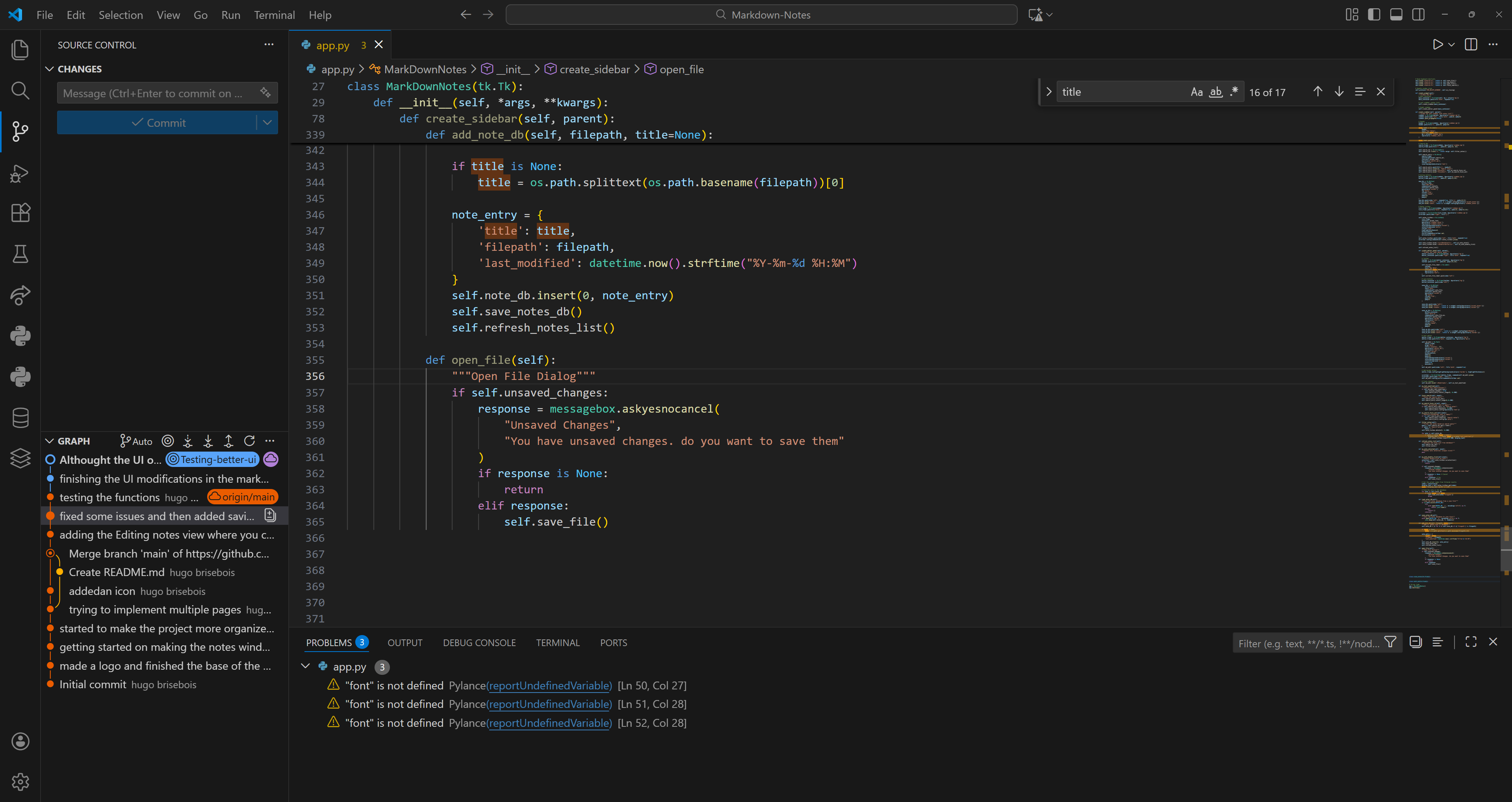Click the Run Python File play button

[1438, 44]
